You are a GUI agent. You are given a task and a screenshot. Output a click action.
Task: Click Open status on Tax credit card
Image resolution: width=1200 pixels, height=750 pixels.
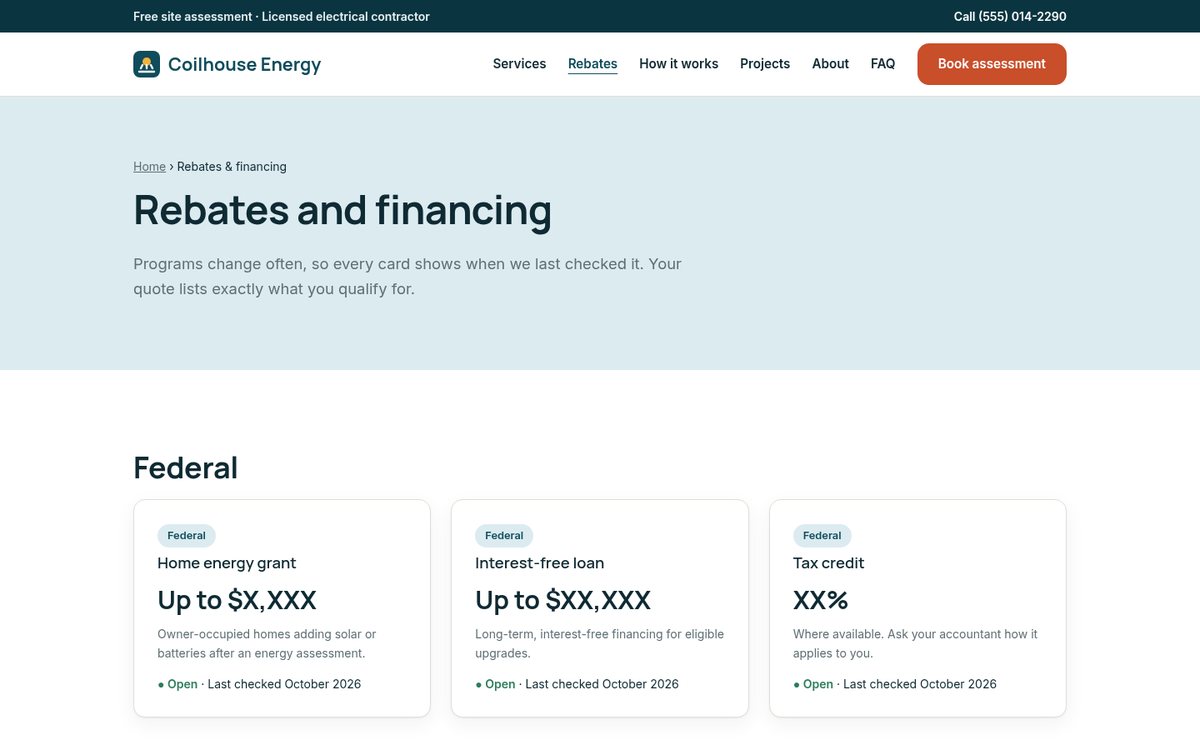[x=814, y=685]
